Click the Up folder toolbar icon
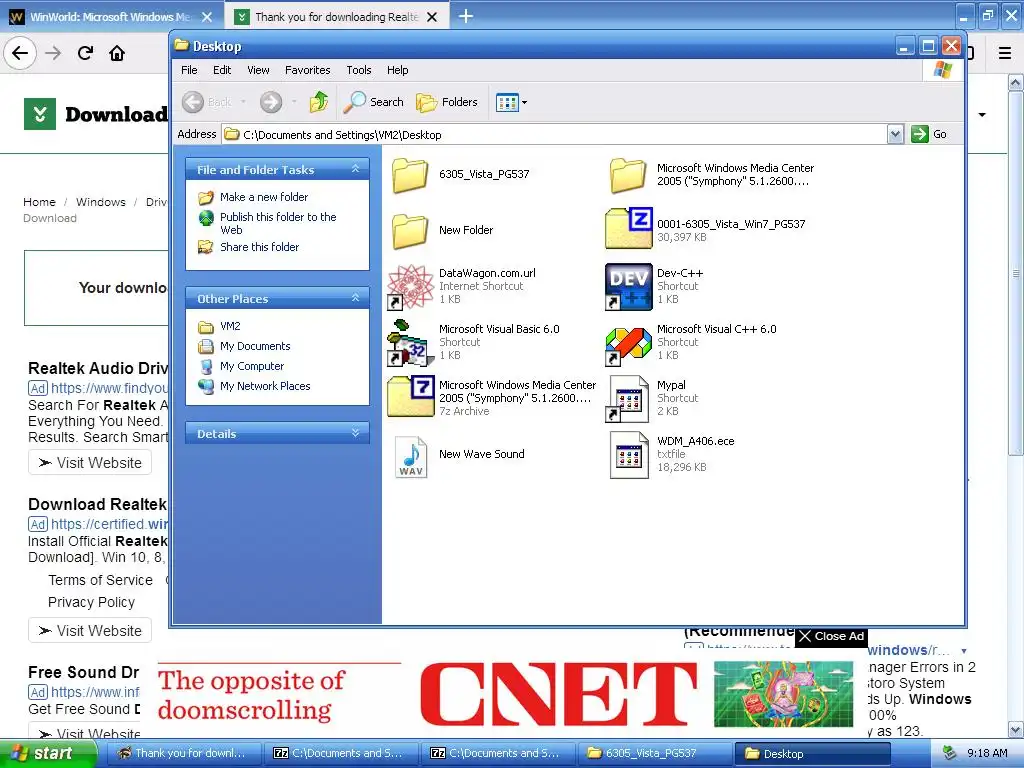Screen dimensions: 1024x768 (319, 102)
